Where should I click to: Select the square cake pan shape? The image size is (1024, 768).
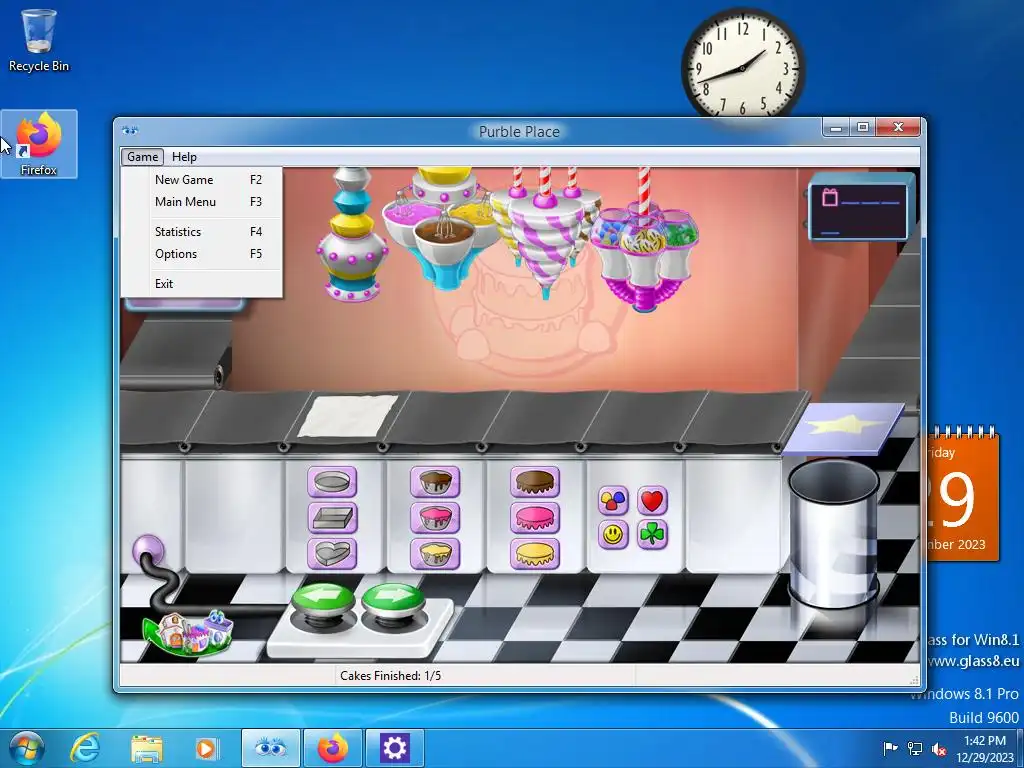[332, 518]
